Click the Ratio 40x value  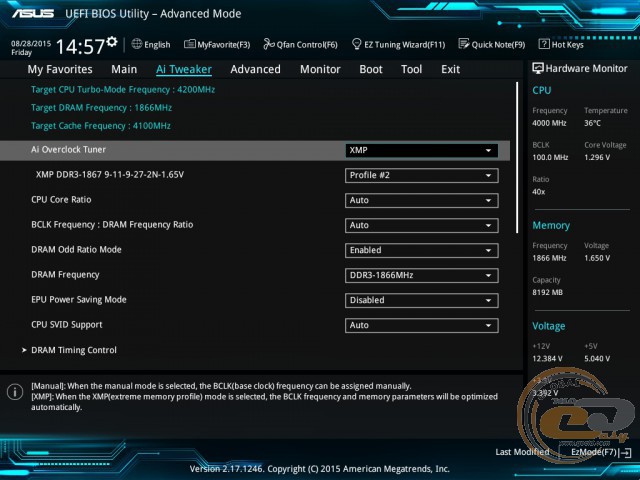539,191
